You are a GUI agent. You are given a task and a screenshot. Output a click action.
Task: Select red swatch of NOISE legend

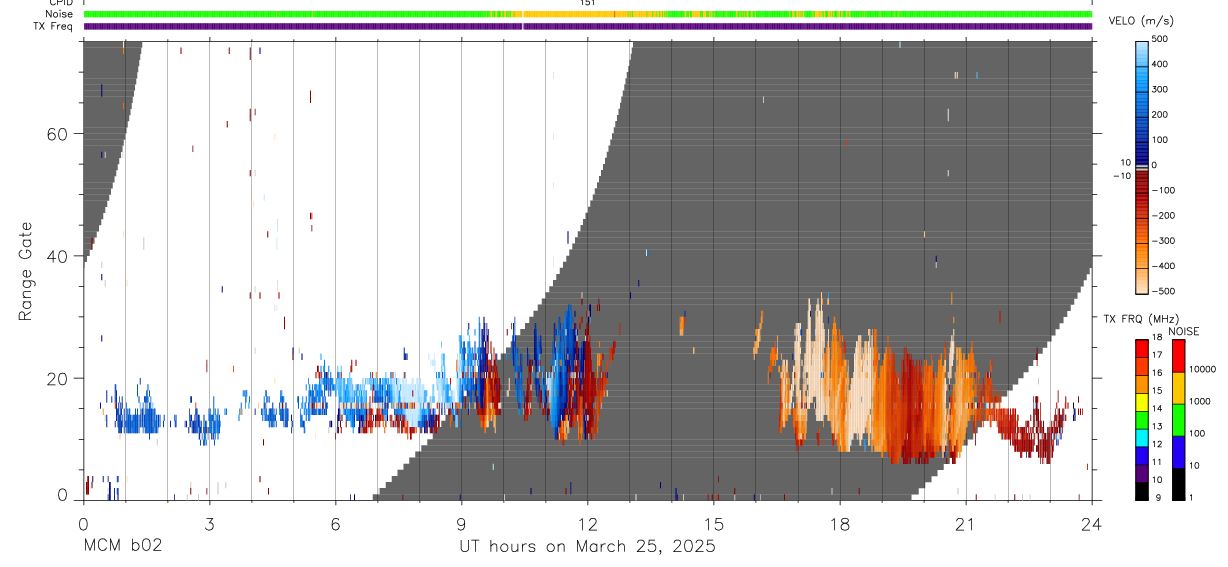(x=1179, y=356)
